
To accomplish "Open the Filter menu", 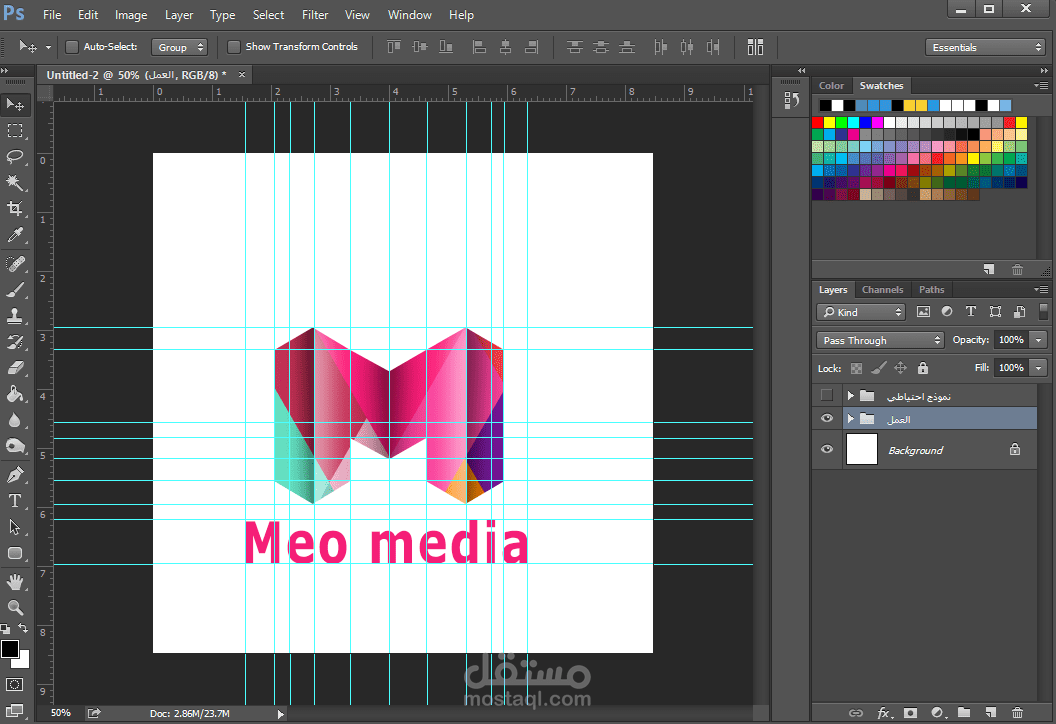I will [x=315, y=15].
